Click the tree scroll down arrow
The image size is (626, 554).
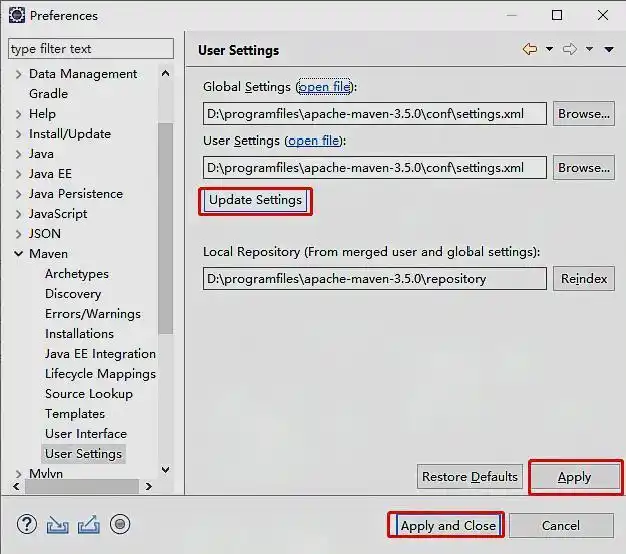pos(165,469)
